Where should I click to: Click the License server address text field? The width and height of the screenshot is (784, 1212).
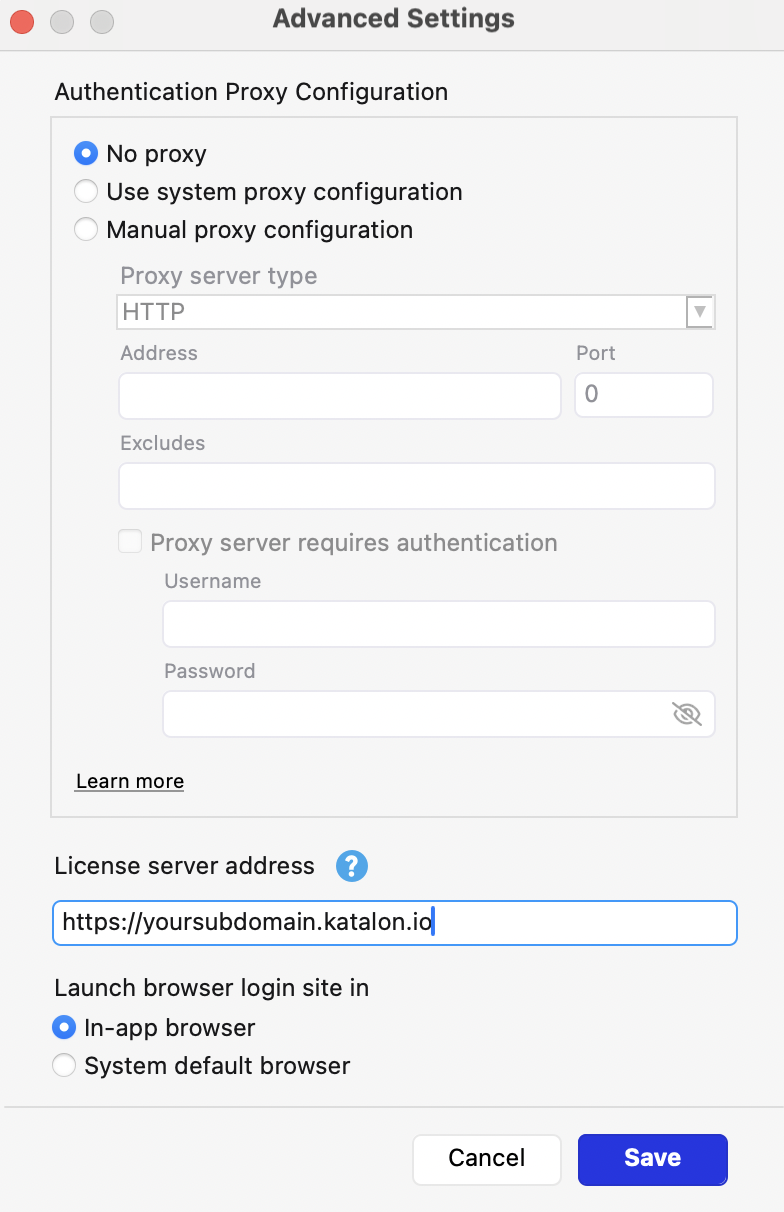coord(394,922)
